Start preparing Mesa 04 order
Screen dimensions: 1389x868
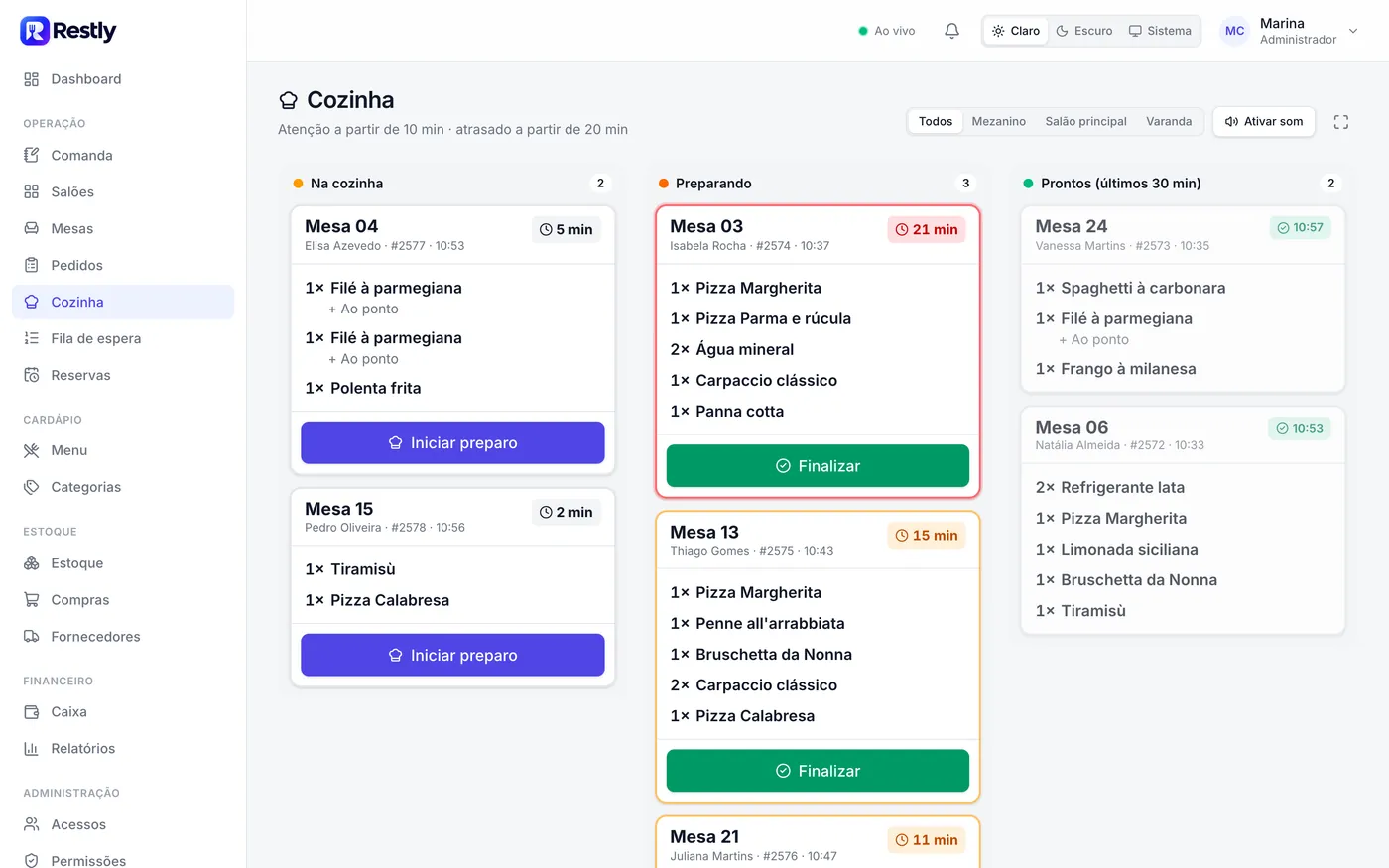tap(452, 443)
